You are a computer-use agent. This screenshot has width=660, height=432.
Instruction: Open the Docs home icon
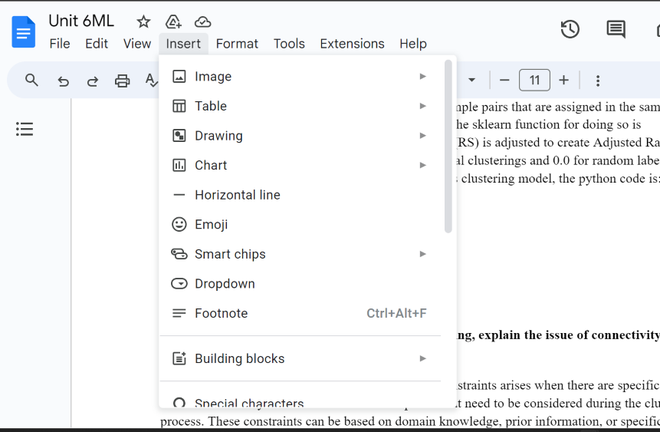pos(22,33)
